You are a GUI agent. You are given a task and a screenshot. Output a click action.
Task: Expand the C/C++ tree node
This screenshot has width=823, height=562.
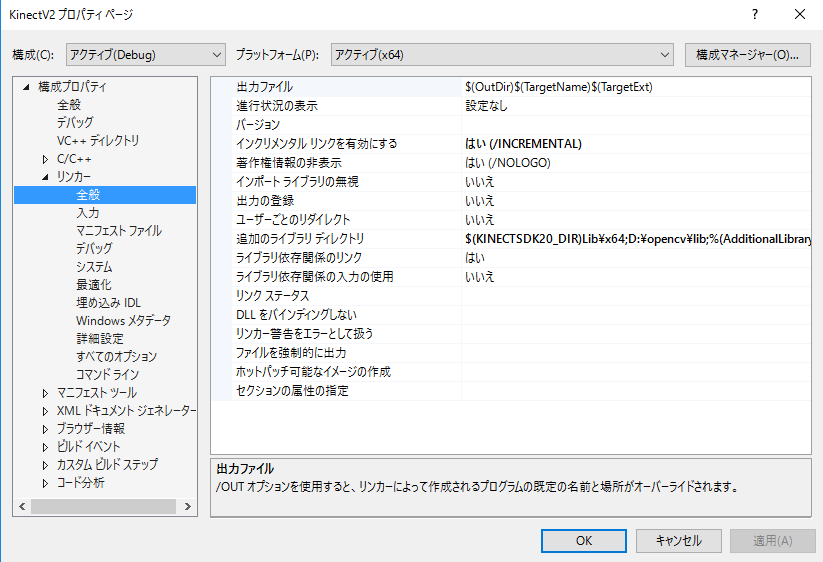[x=45, y=159]
